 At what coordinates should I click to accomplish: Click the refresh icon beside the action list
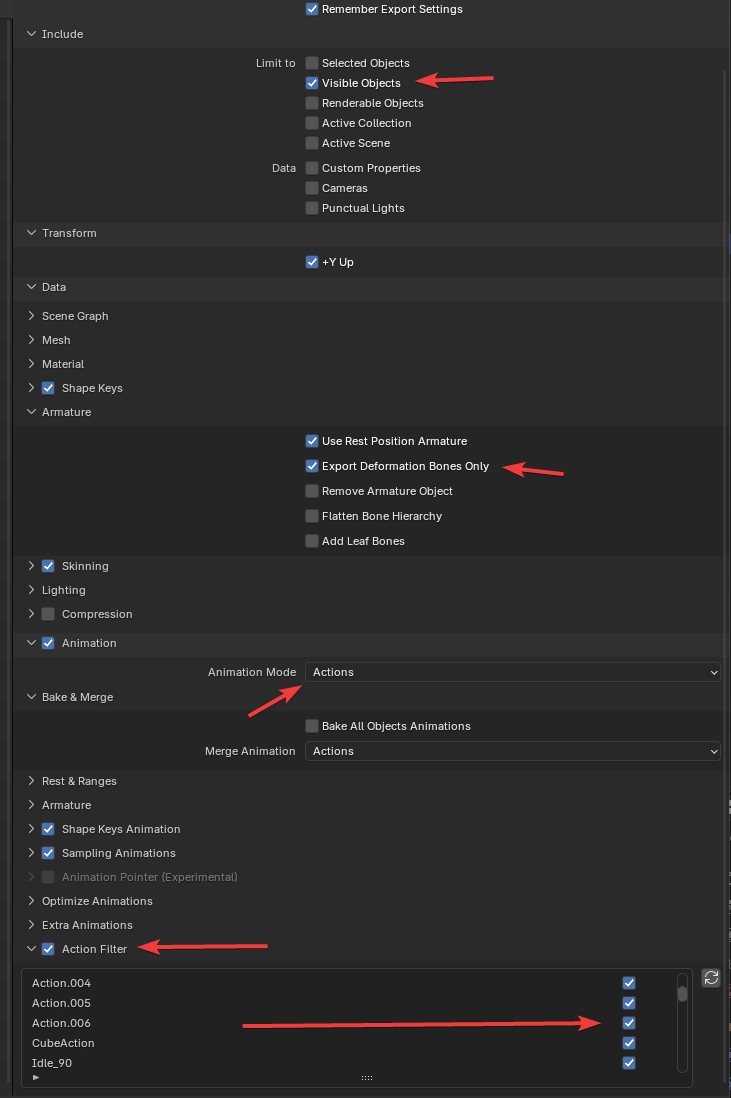pyautogui.click(x=711, y=978)
